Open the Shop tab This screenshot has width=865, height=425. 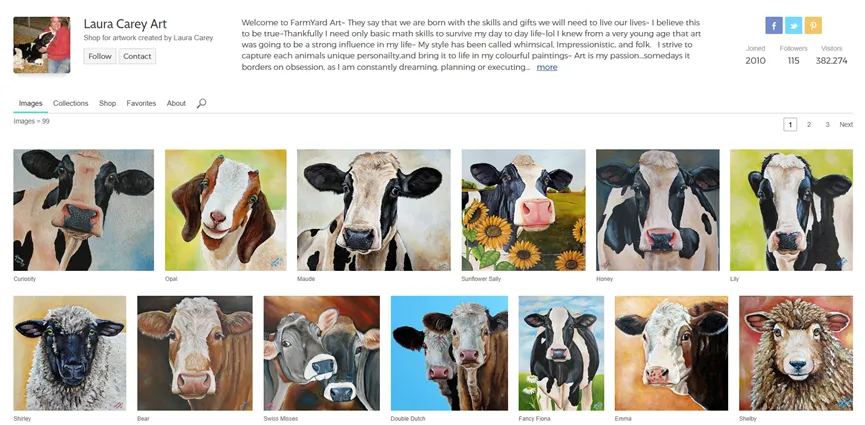click(107, 103)
